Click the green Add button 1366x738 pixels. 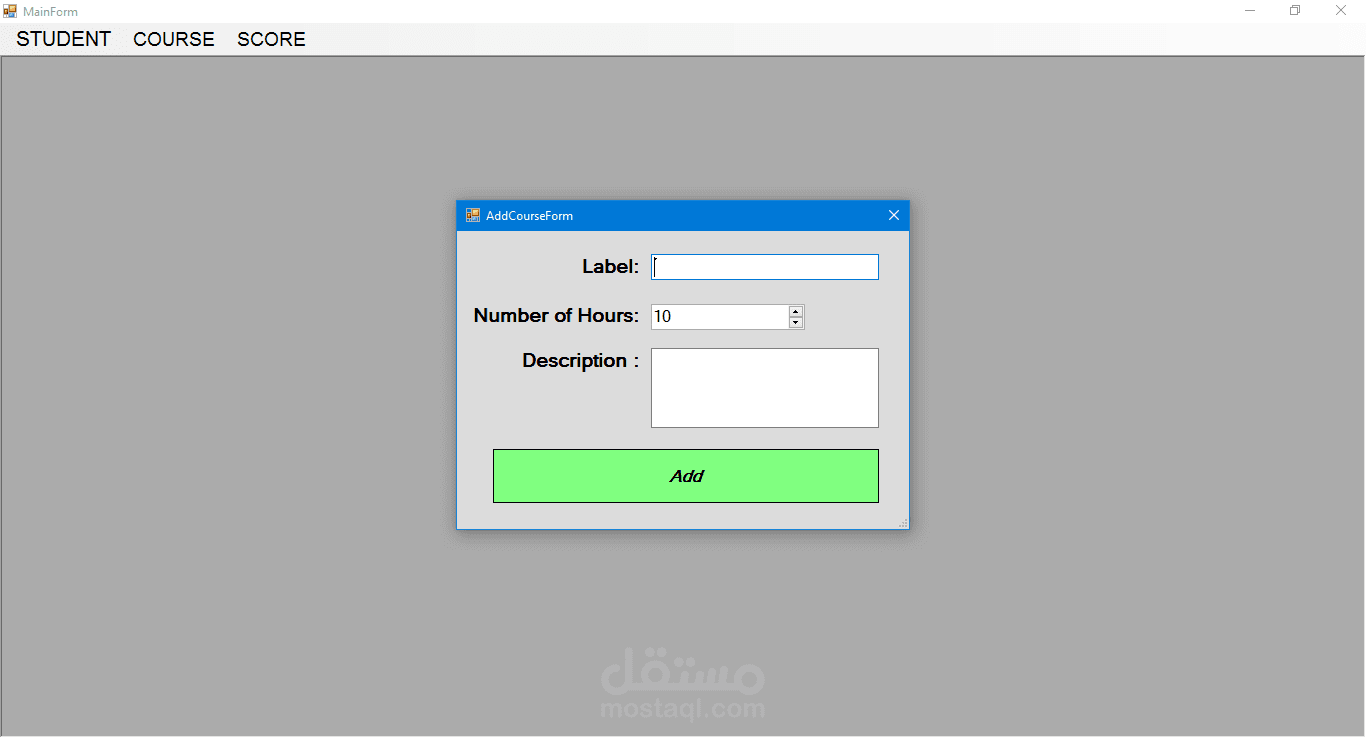[x=686, y=476]
